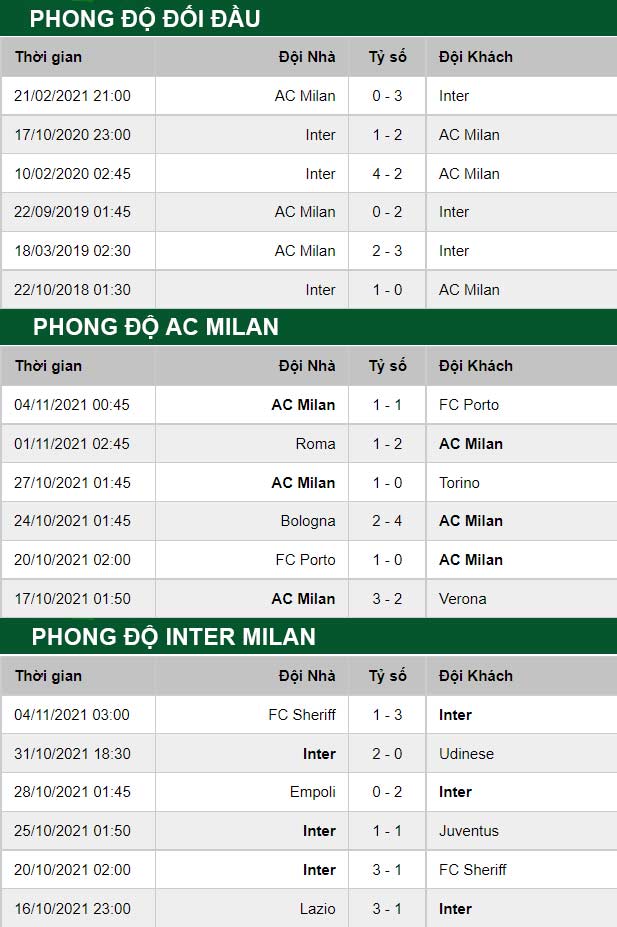Click Tỷ số column header in head-to-head table
Viewport: 617px width, 927px height.
(387, 57)
